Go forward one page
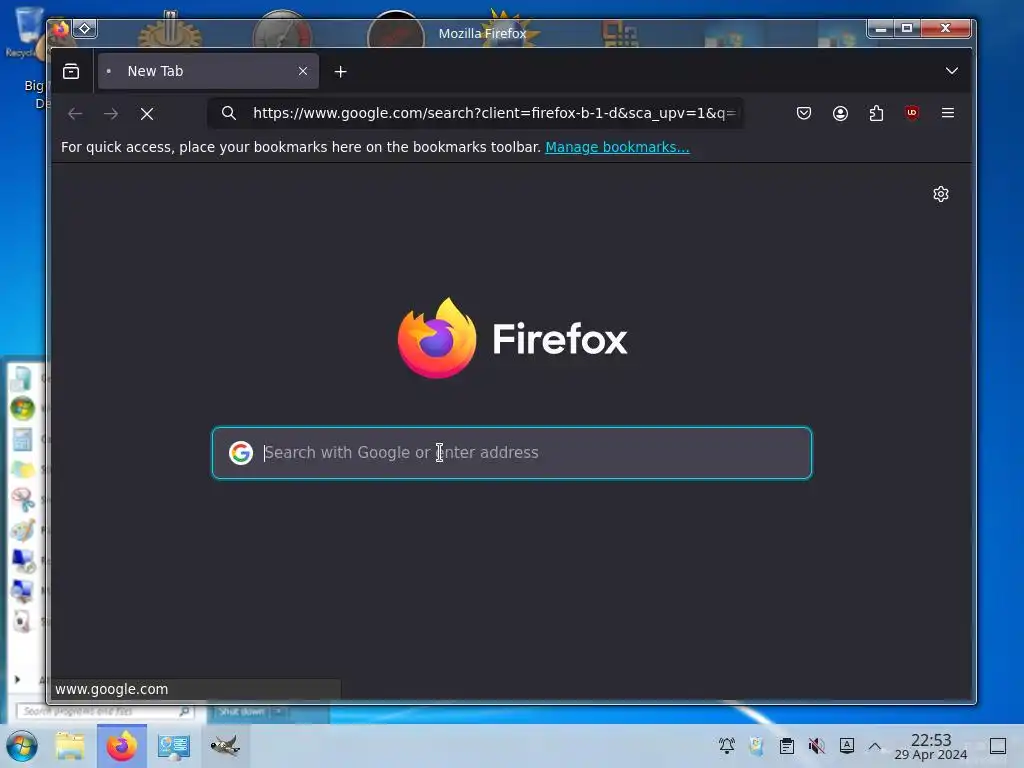 point(111,114)
